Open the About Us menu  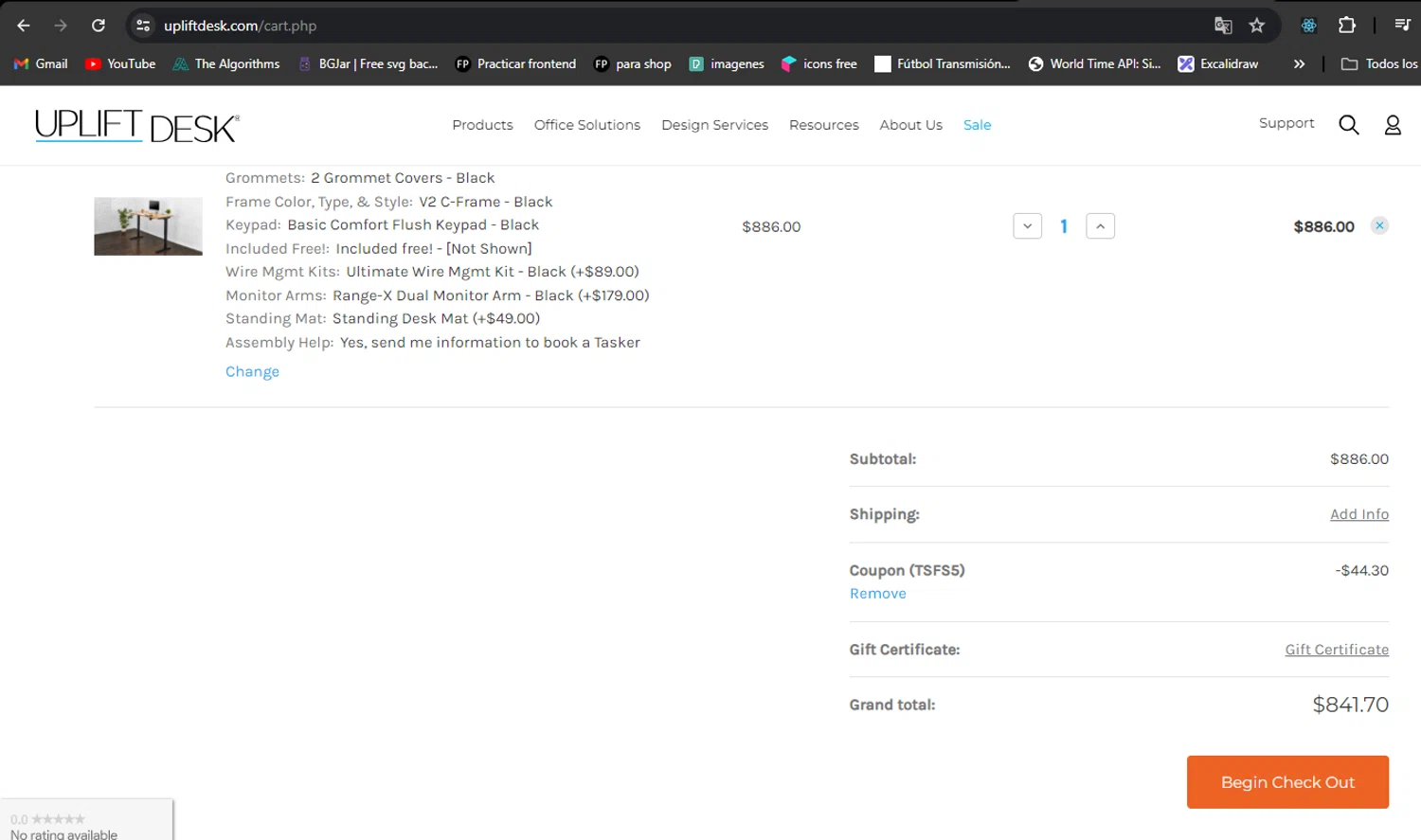(x=911, y=125)
